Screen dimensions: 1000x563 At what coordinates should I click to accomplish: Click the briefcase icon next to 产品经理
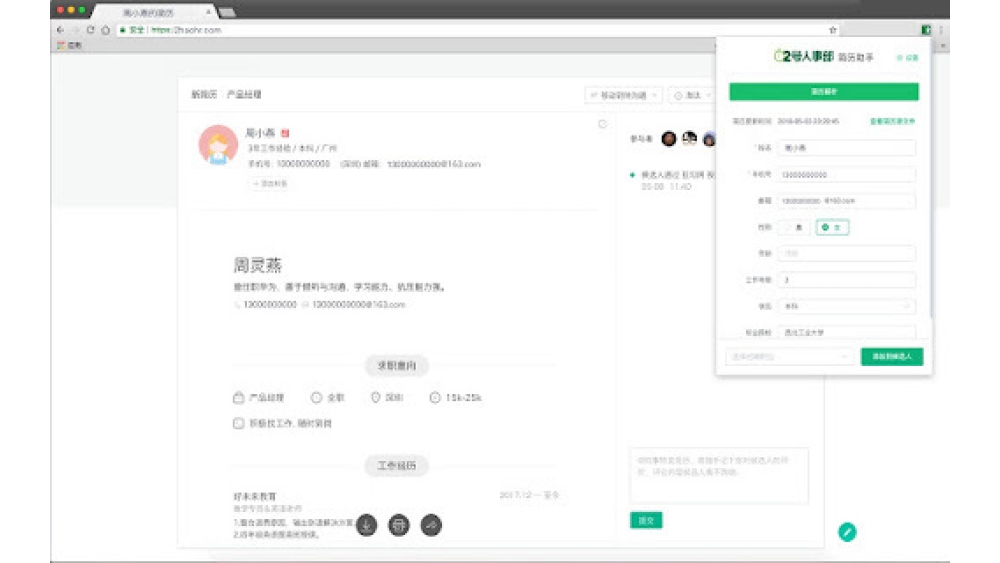point(239,397)
